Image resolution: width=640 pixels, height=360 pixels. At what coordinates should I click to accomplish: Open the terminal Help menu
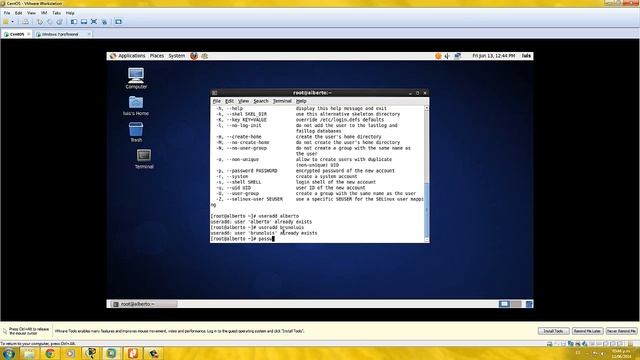tap(301, 101)
